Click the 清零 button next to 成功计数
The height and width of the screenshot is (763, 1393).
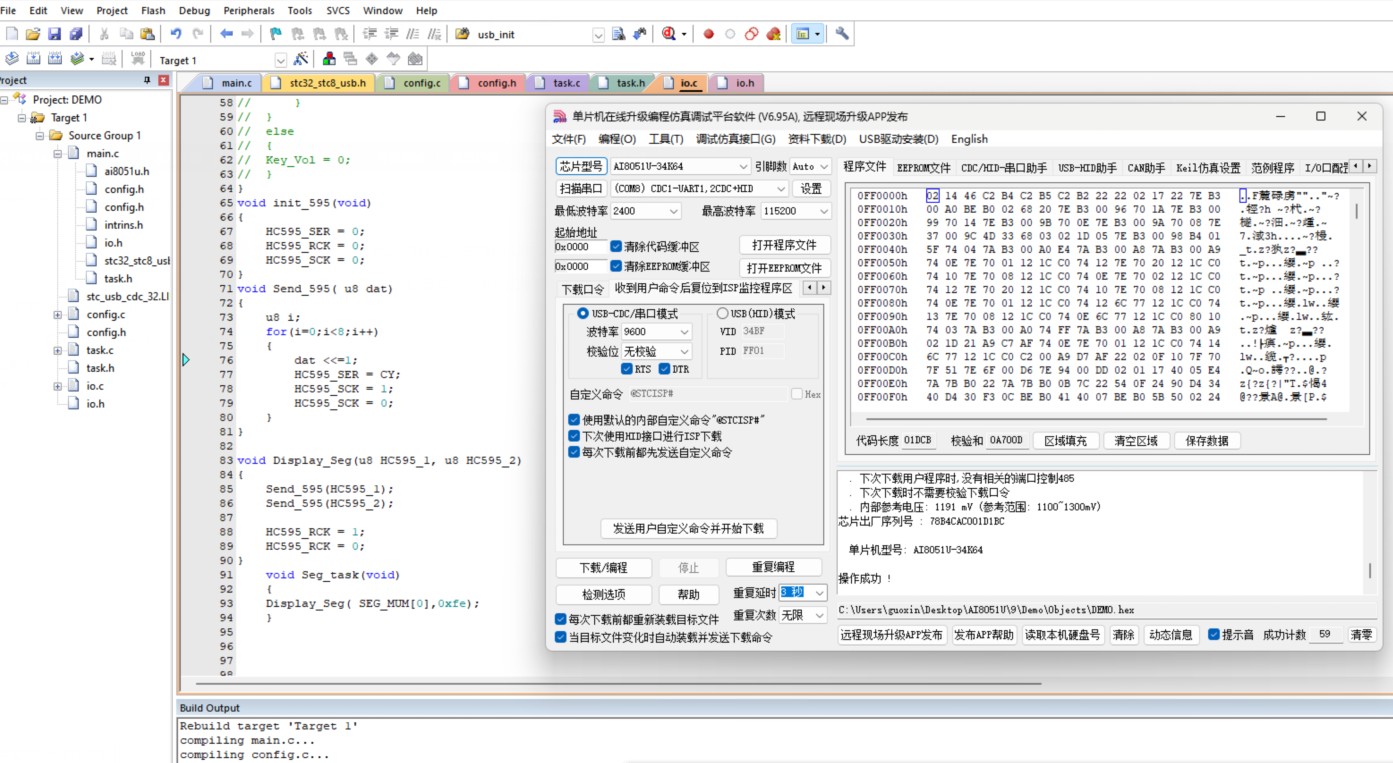click(1361, 635)
